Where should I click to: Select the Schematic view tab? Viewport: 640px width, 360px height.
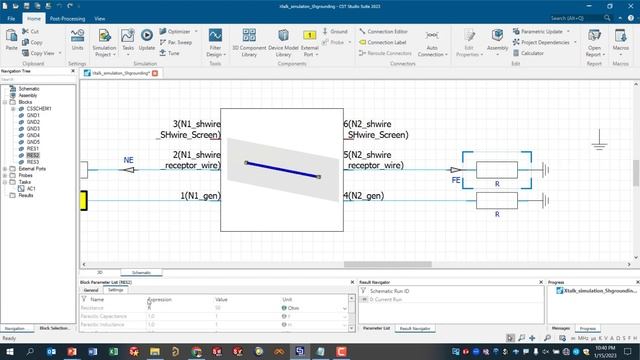point(141,272)
